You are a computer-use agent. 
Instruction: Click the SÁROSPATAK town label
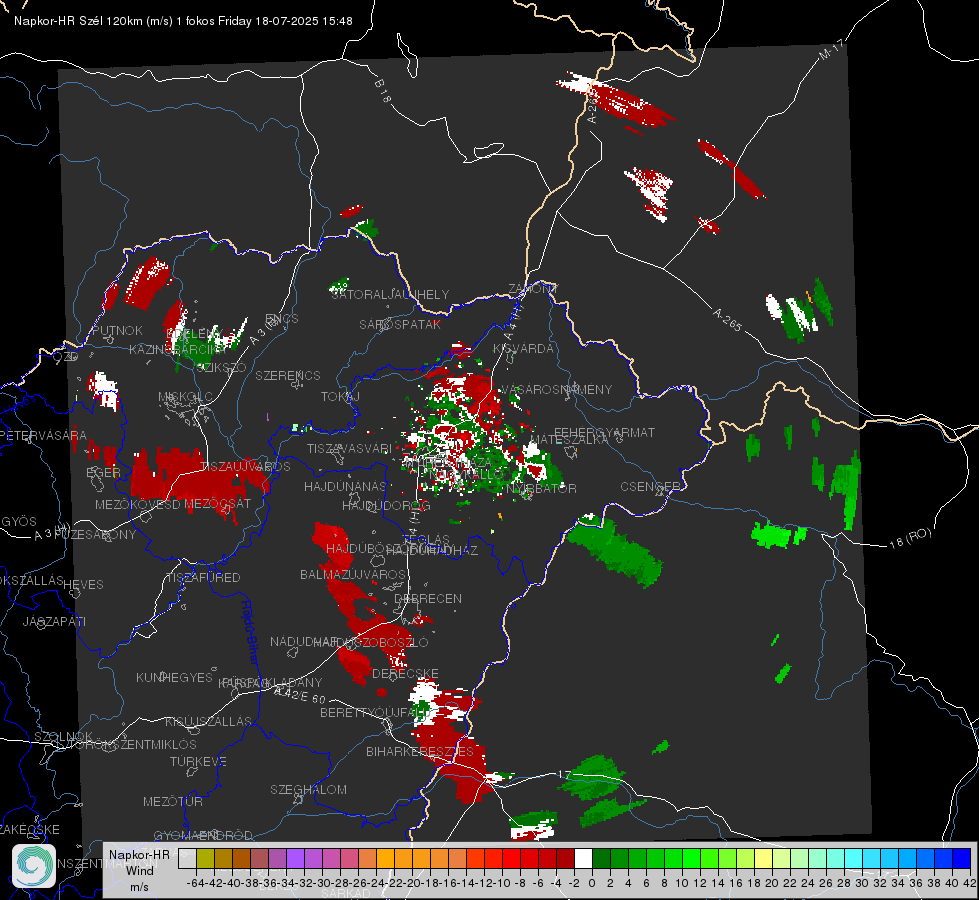(400, 324)
